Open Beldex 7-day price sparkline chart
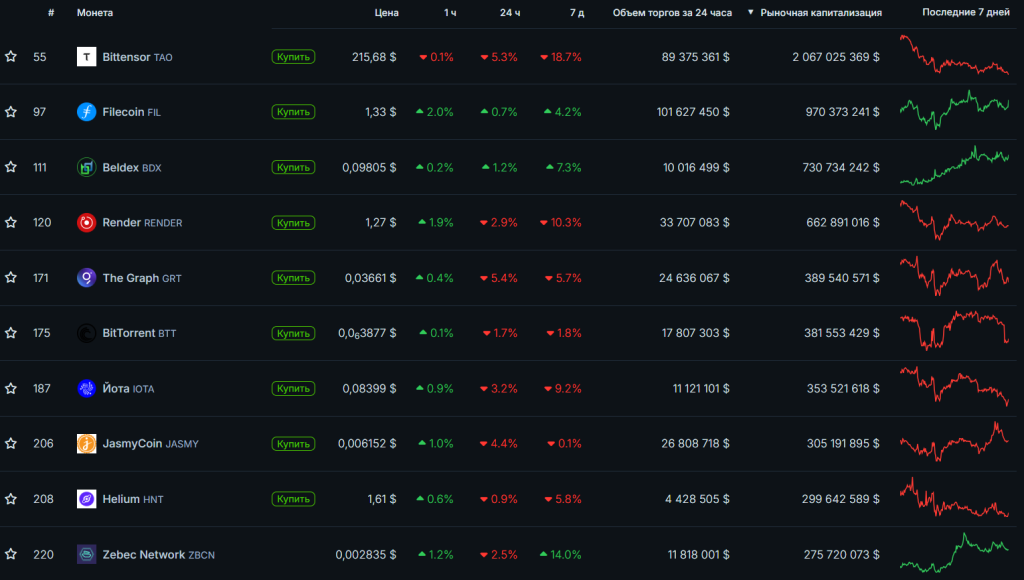The width and height of the screenshot is (1024, 580). coord(954,167)
